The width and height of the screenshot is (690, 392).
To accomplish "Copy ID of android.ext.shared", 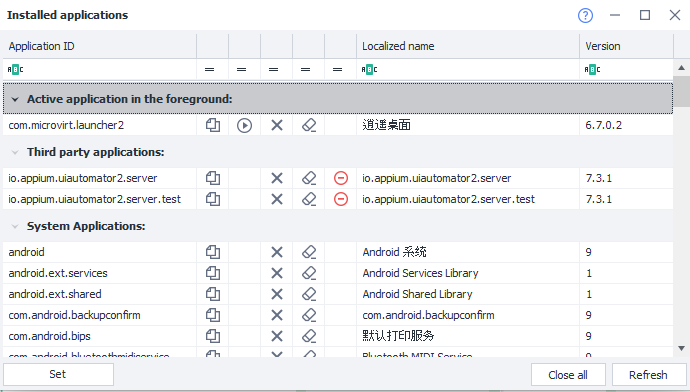I will [213, 294].
